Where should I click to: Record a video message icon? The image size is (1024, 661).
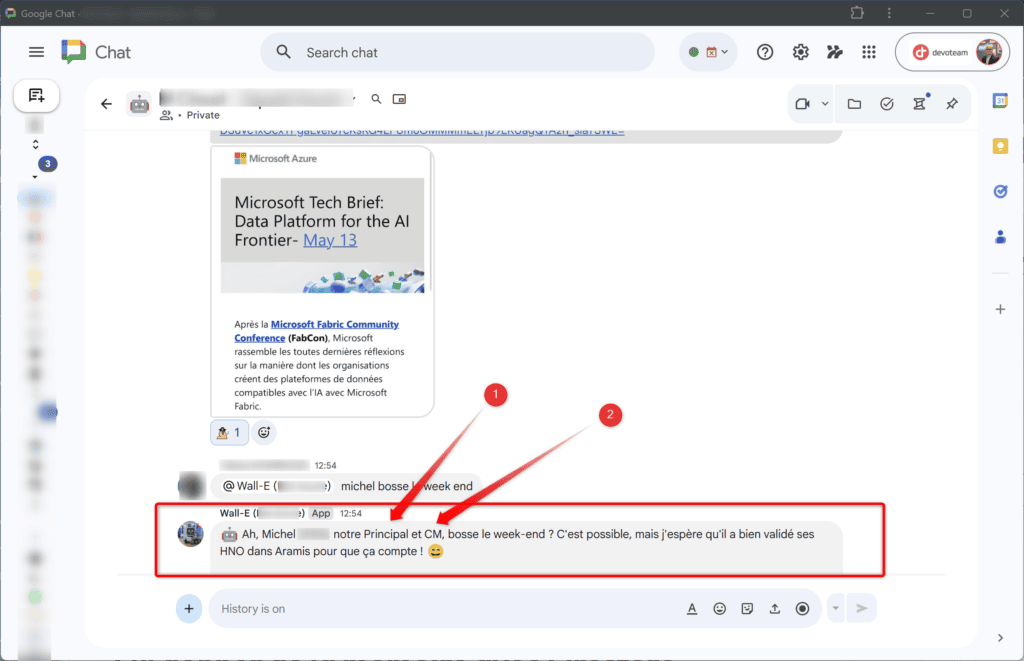tap(803, 609)
